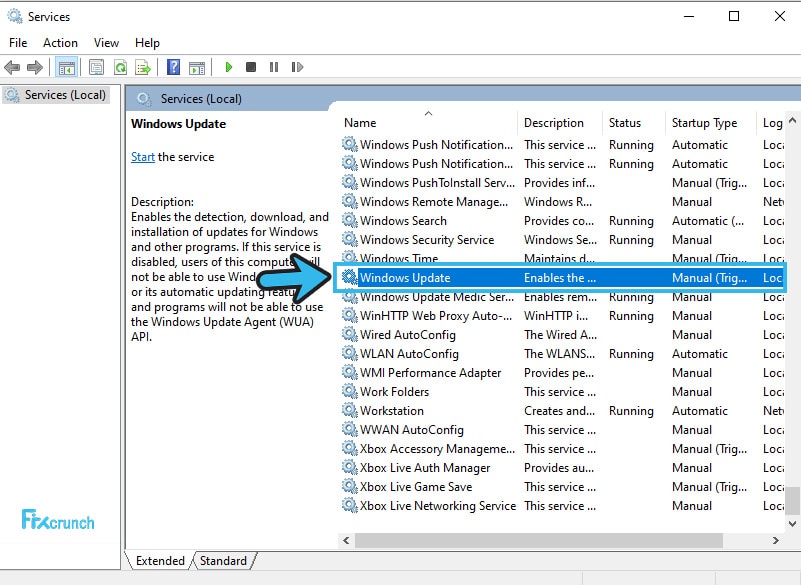Click the Start the service link
801x585 pixels.
pyautogui.click(x=143, y=157)
